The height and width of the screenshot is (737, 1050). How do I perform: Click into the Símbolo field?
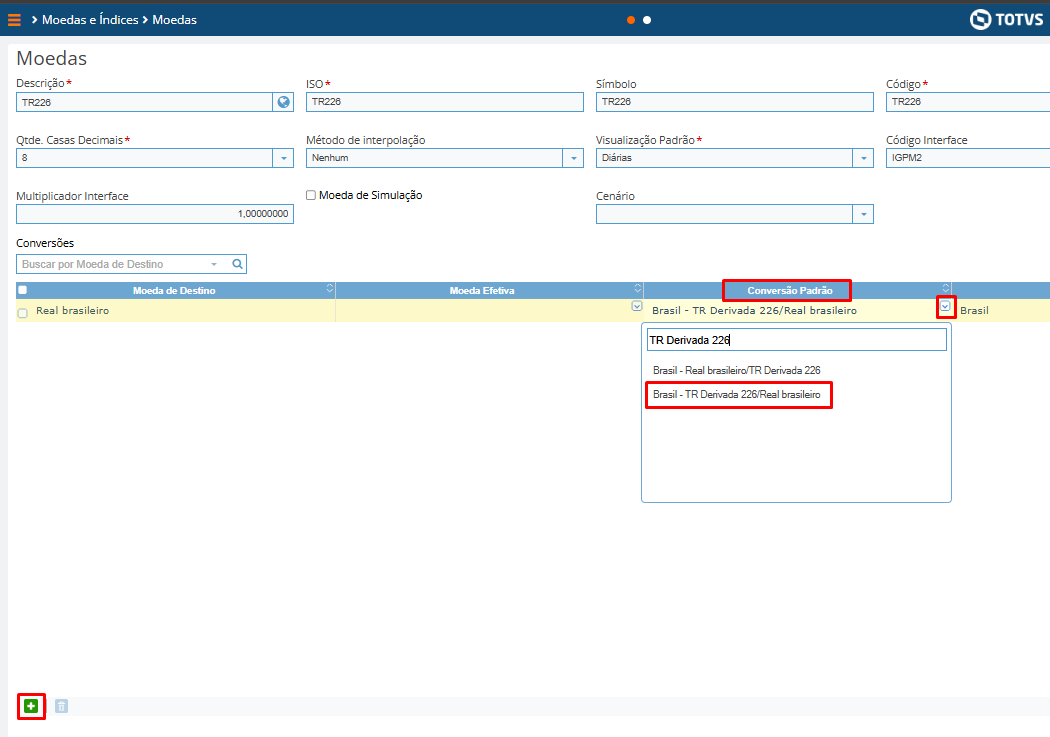click(x=735, y=102)
